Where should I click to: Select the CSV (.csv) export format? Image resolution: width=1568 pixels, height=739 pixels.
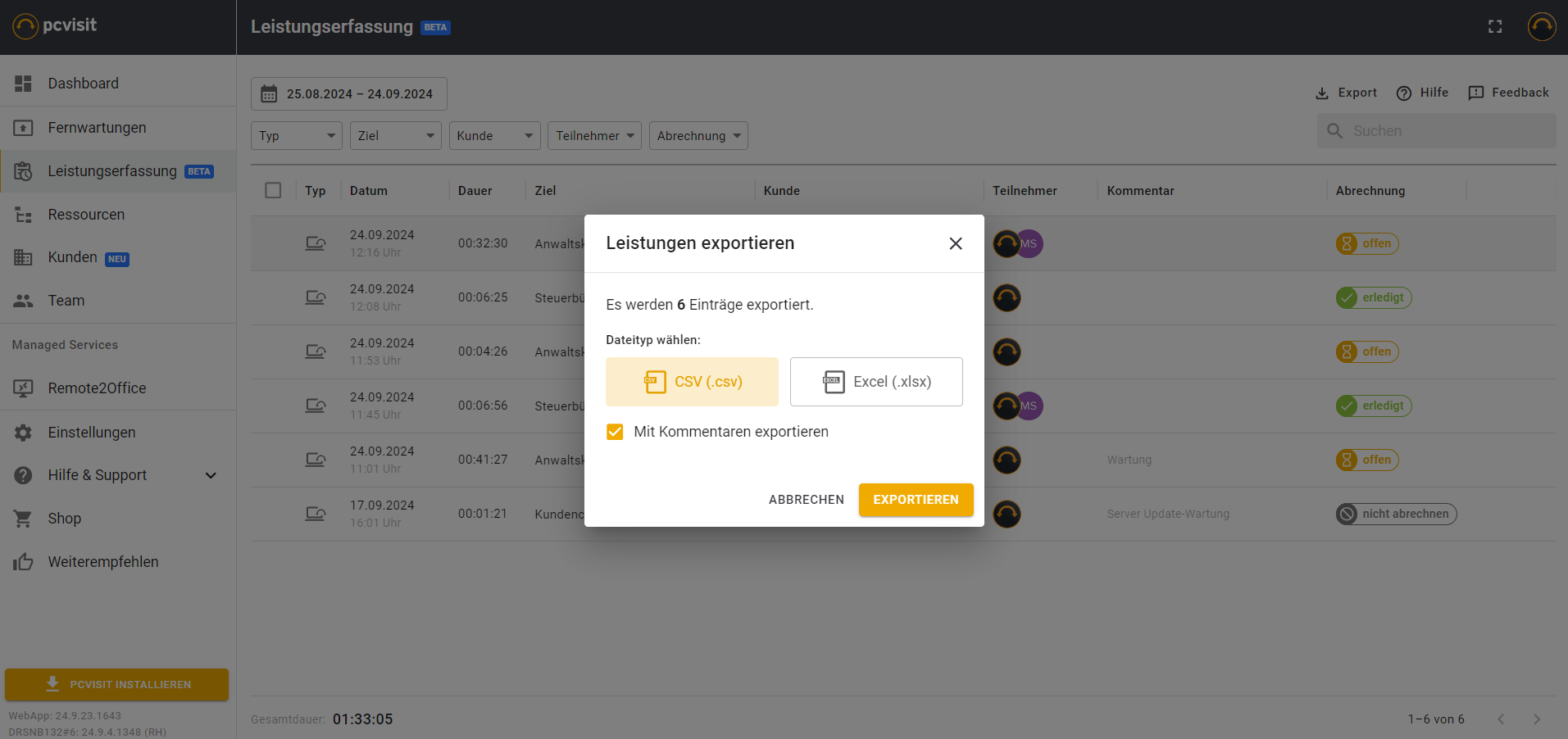coord(691,382)
